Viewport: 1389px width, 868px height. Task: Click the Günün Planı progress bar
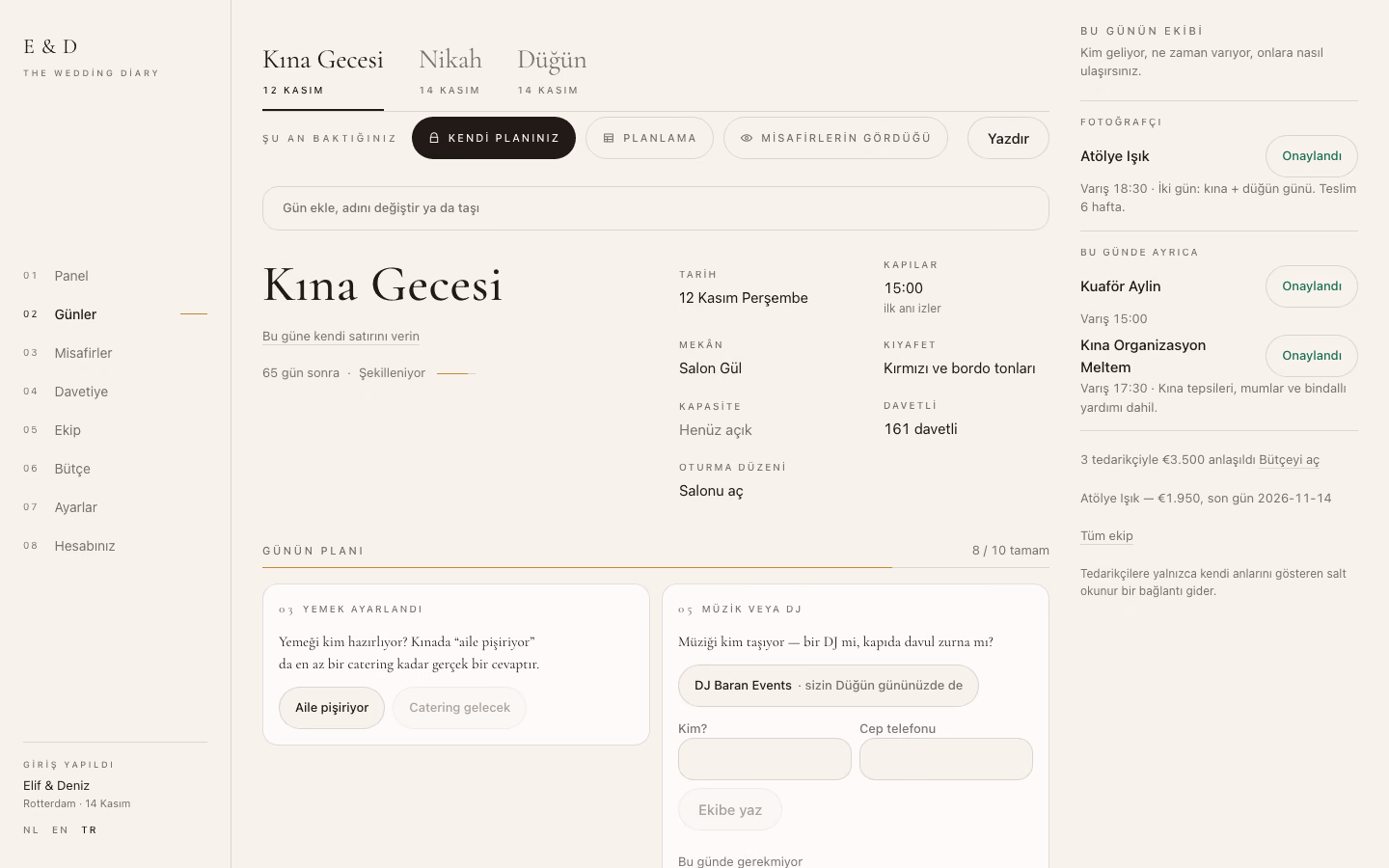pyautogui.click(x=656, y=567)
